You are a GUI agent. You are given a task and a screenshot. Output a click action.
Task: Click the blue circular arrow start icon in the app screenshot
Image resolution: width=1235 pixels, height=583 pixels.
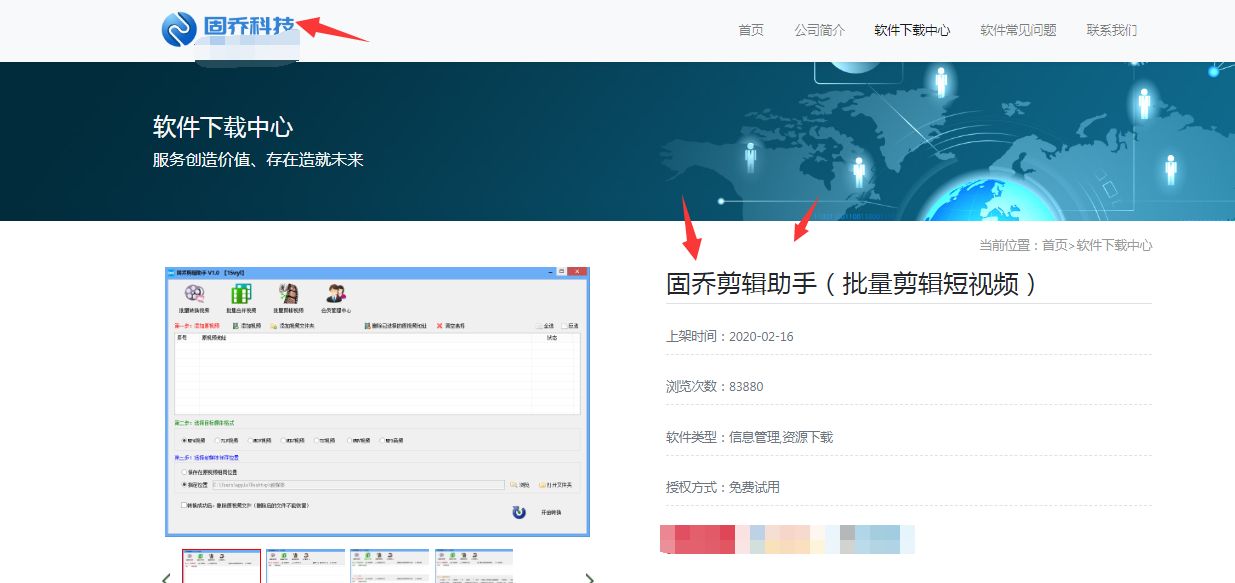pyautogui.click(x=519, y=512)
